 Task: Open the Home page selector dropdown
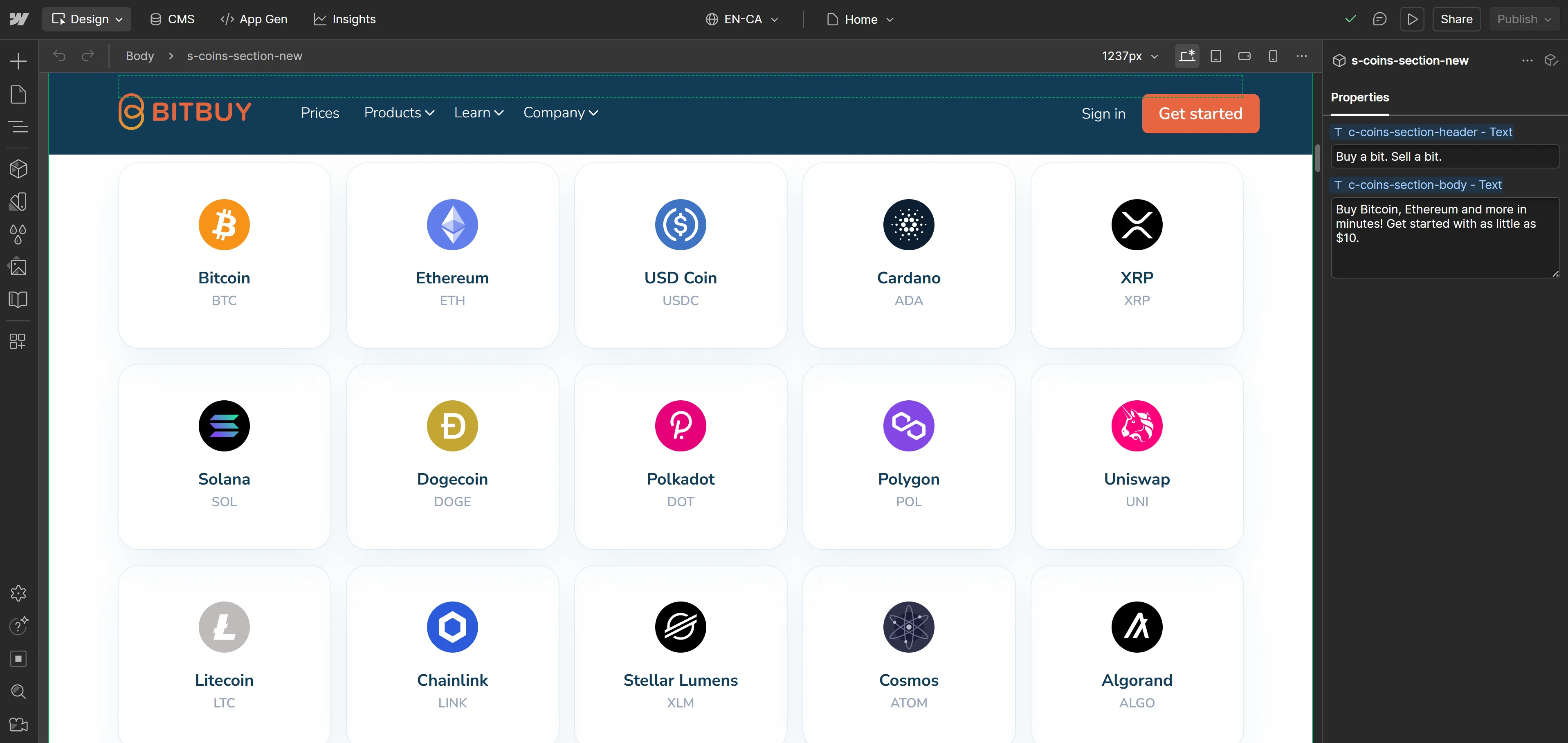click(860, 19)
